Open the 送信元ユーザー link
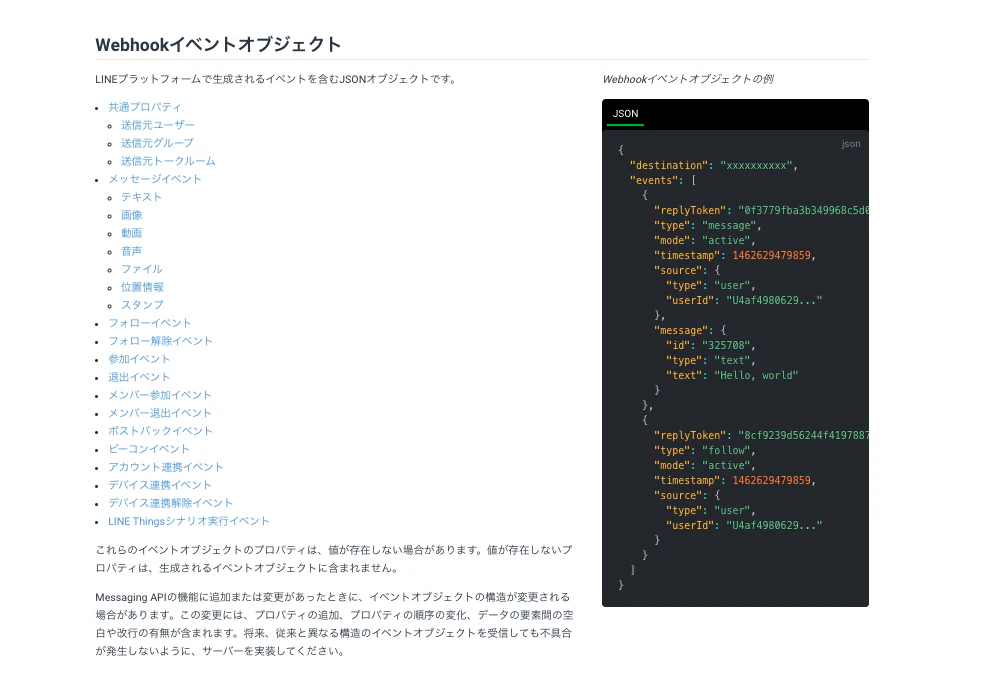The image size is (1000, 691). [158, 125]
